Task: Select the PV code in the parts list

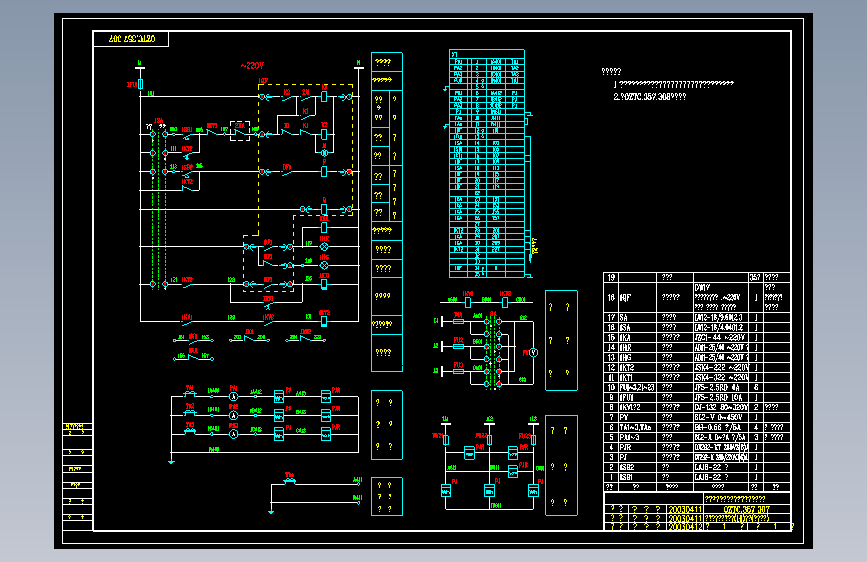Action: coord(624,417)
